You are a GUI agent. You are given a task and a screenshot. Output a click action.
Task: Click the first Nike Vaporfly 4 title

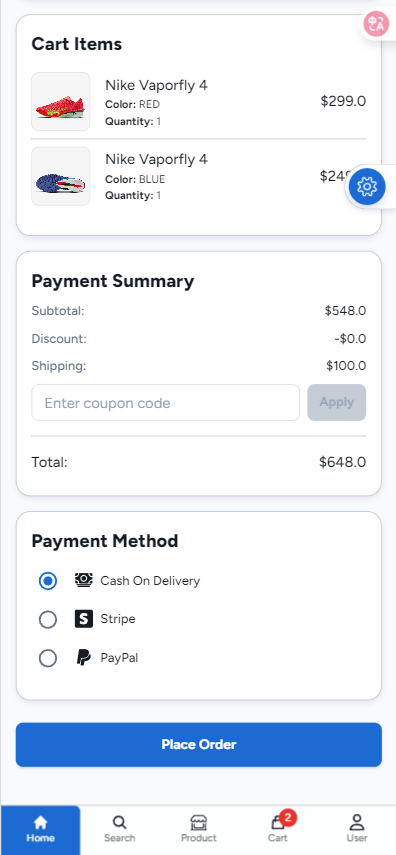coord(156,85)
